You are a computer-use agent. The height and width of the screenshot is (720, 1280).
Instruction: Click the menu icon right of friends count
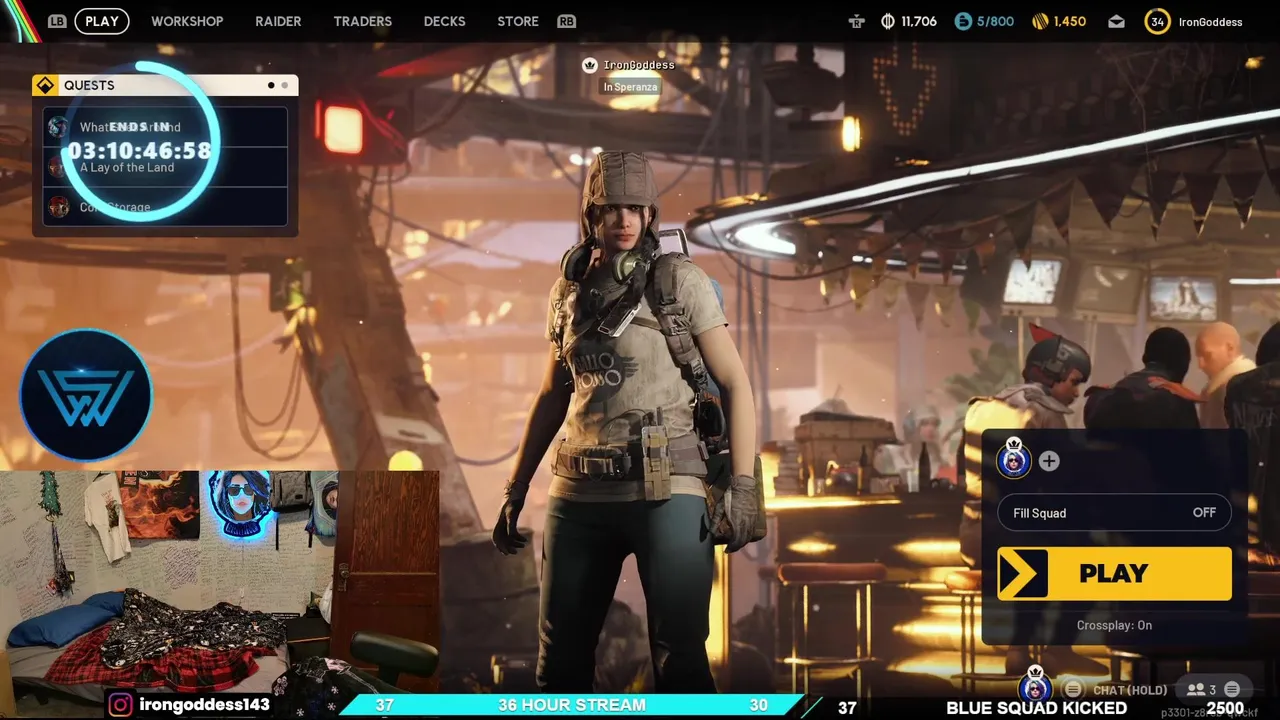point(1232,689)
